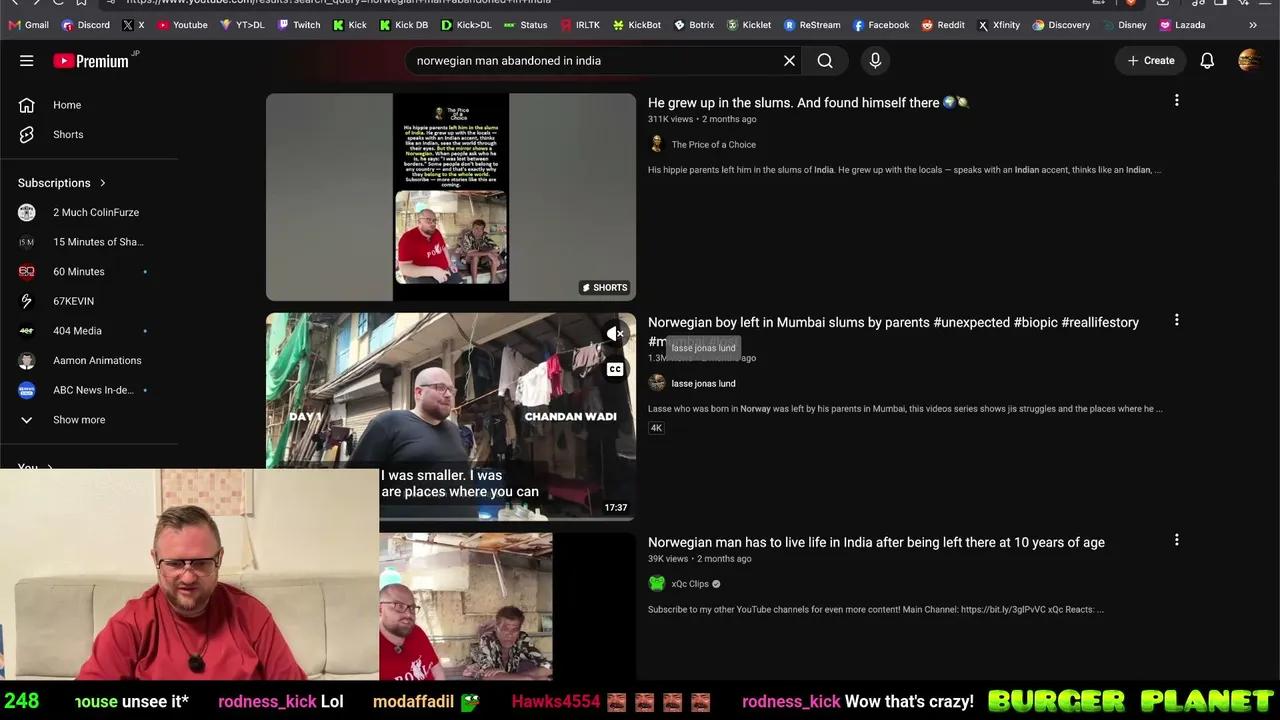The image size is (1280, 720).
Task: Open the Discovery bookmark
Action: [x=1061, y=25]
